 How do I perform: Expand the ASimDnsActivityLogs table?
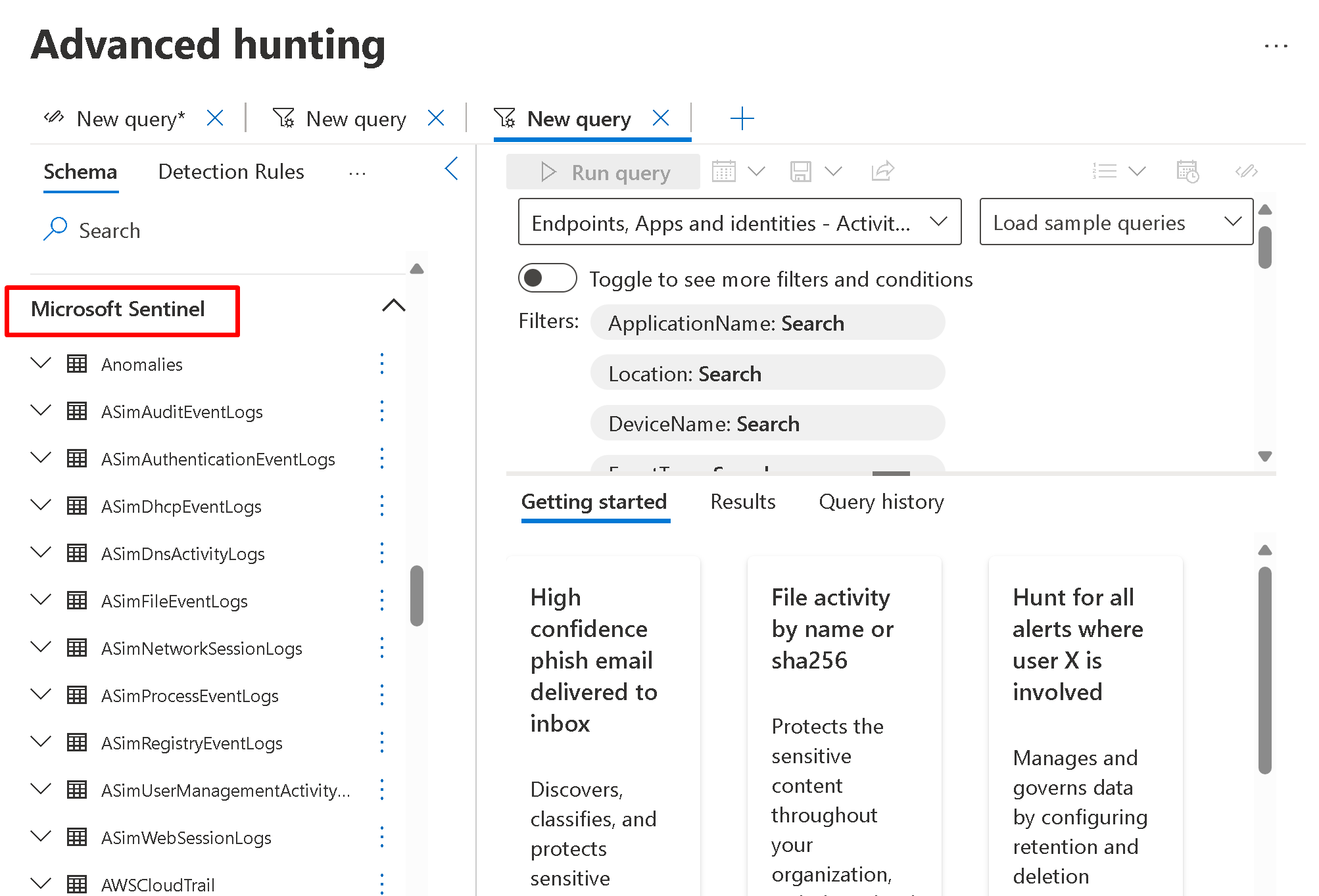[41, 553]
